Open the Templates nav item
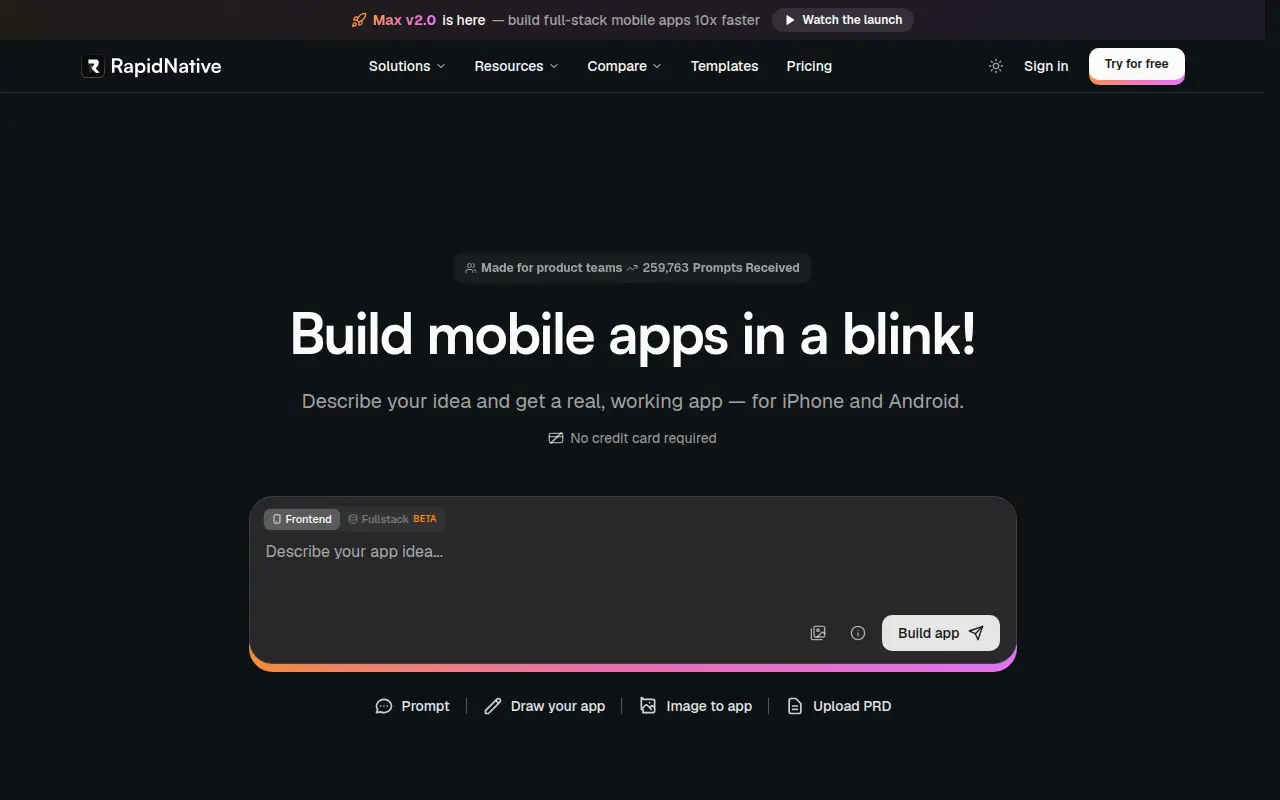Screen dimensions: 1280x800 724,66
